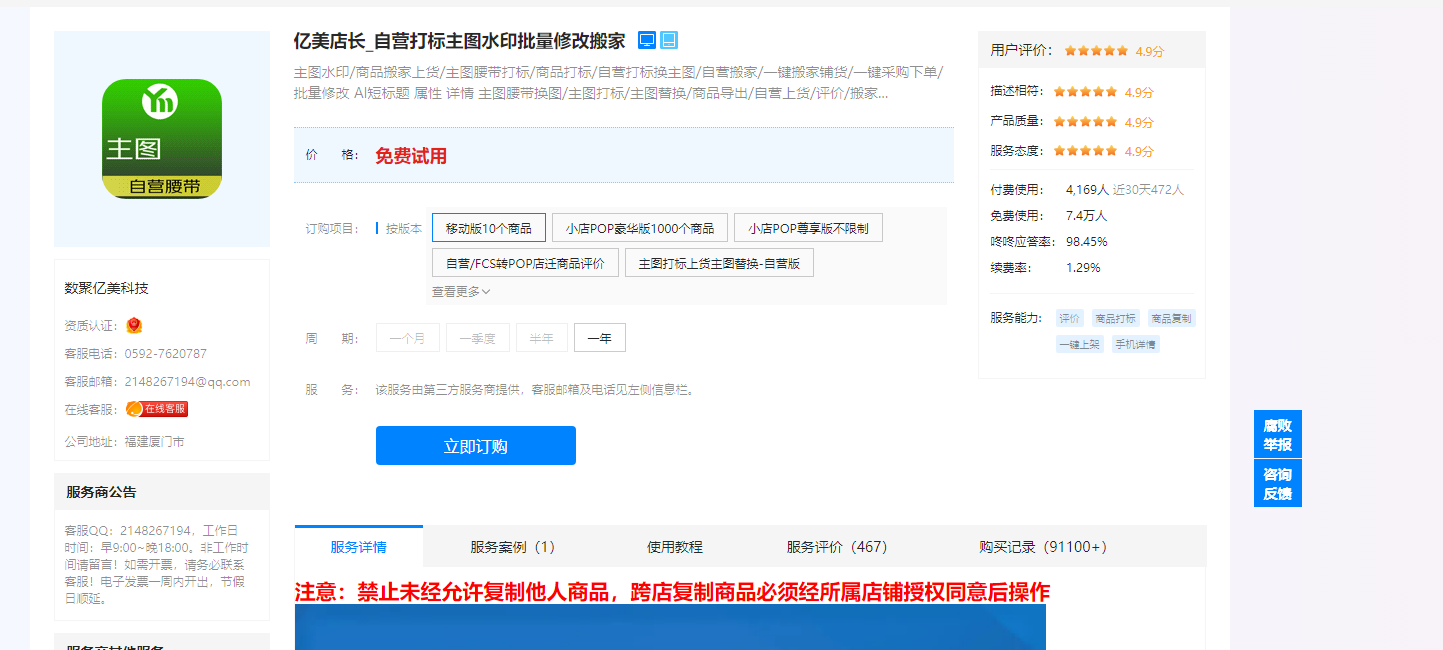
Task: Click the 腐败举报 floating button
Action: click(1277, 435)
